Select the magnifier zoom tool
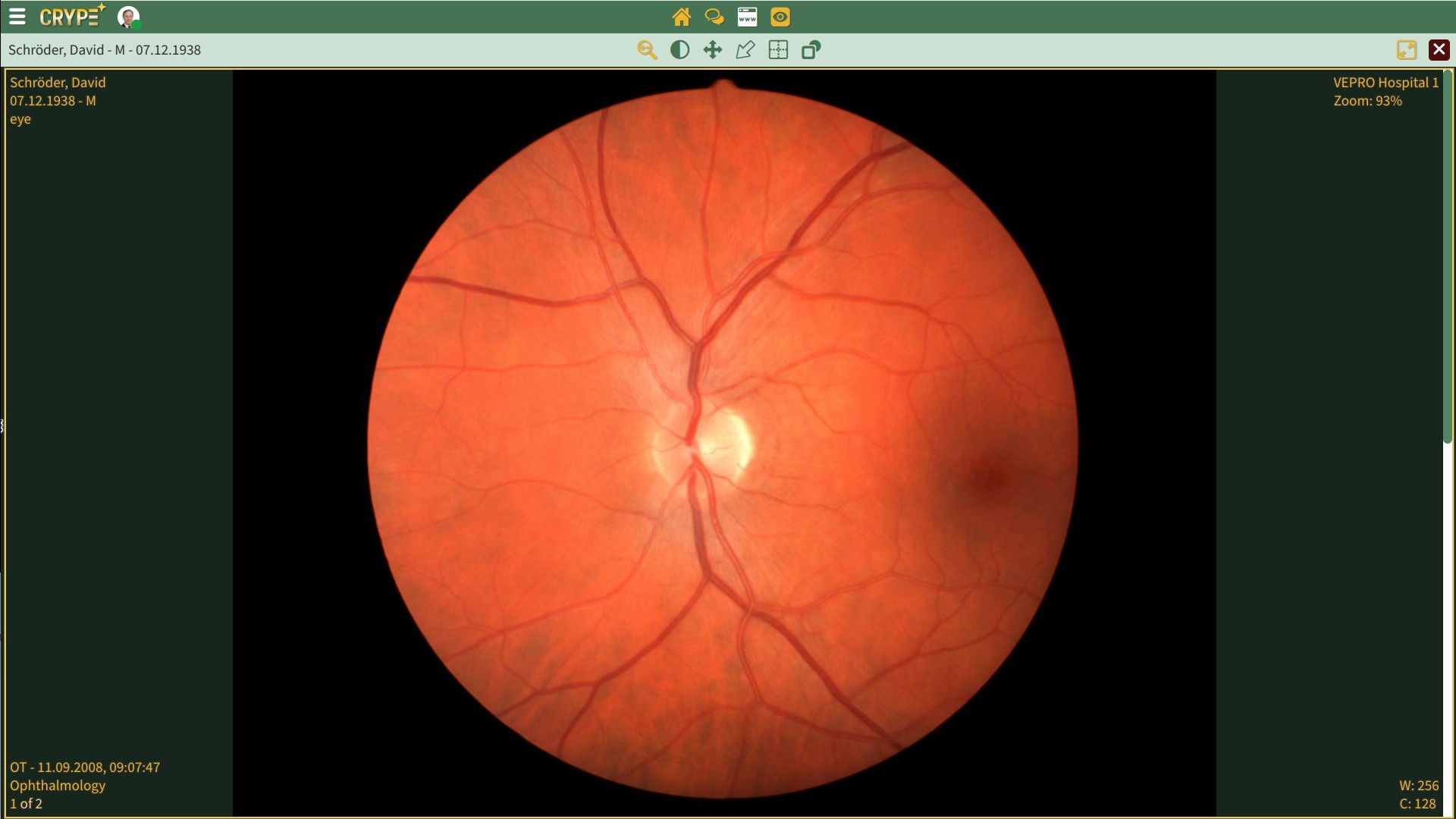The height and width of the screenshot is (819, 1456). click(x=647, y=50)
